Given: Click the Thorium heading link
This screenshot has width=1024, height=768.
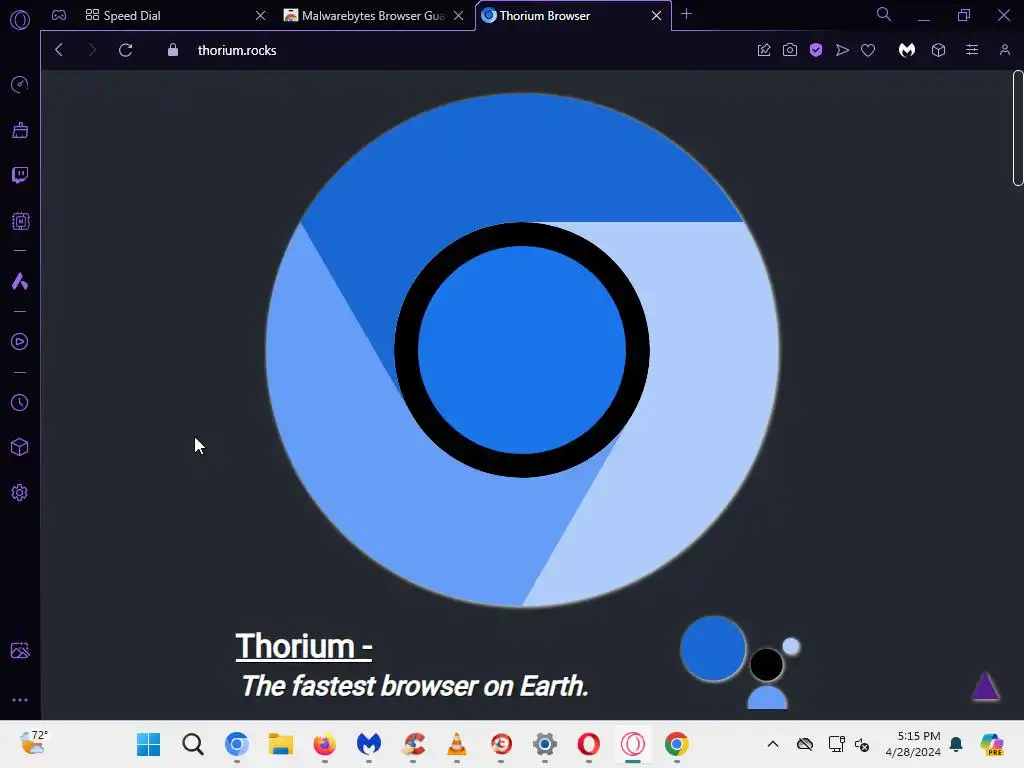Looking at the screenshot, I should (304, 647).
